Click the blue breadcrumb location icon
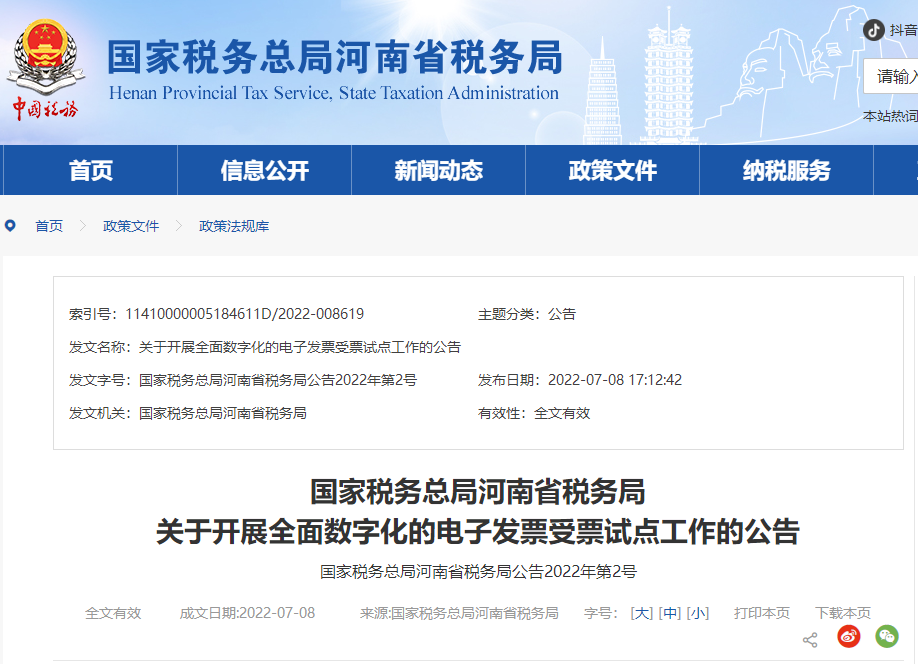Screen dimensions: 918x664 [10, 226]
